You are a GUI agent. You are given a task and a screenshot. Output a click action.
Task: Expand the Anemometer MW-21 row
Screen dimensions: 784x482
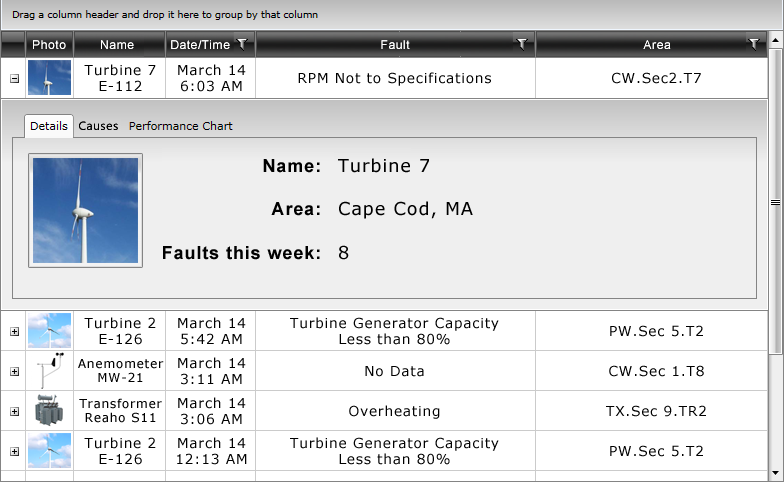pos(14,372)
